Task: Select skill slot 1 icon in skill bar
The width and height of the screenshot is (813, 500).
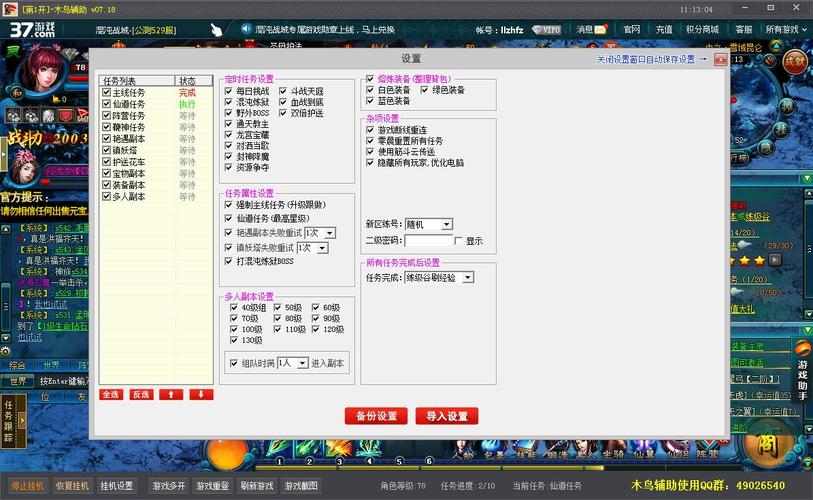Action: pos(279,449)
